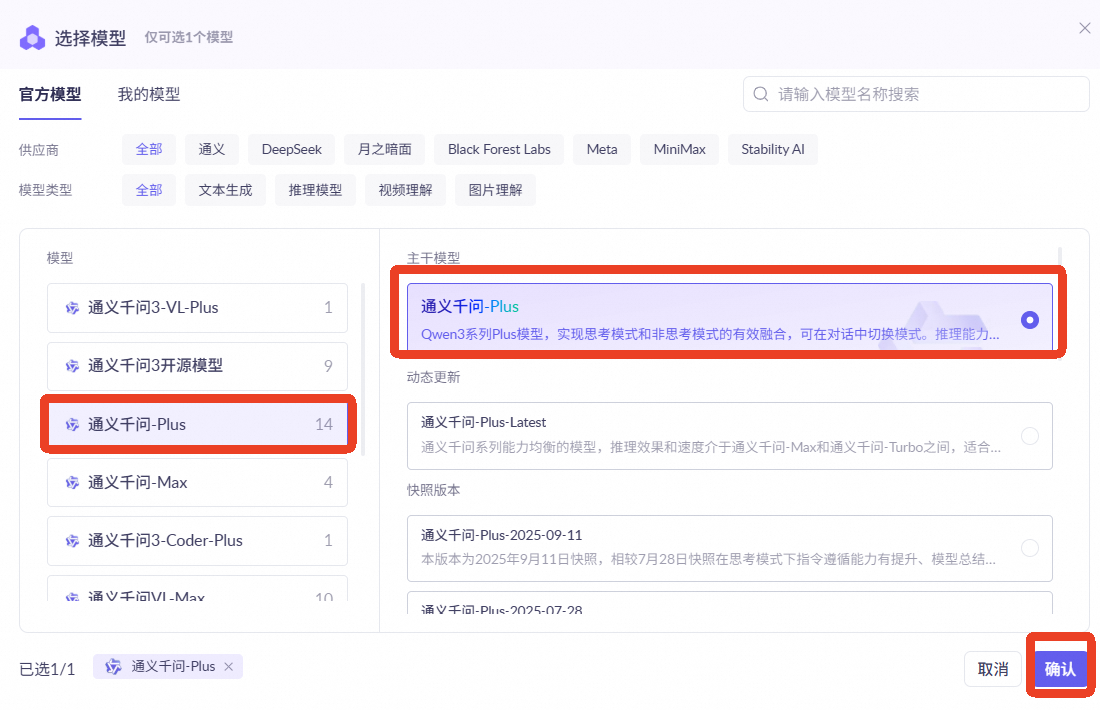The height and width of the screenshot is (710, 1100).
Task: Filter suppliers by Black Forest Labs
Action: [499, 149]
